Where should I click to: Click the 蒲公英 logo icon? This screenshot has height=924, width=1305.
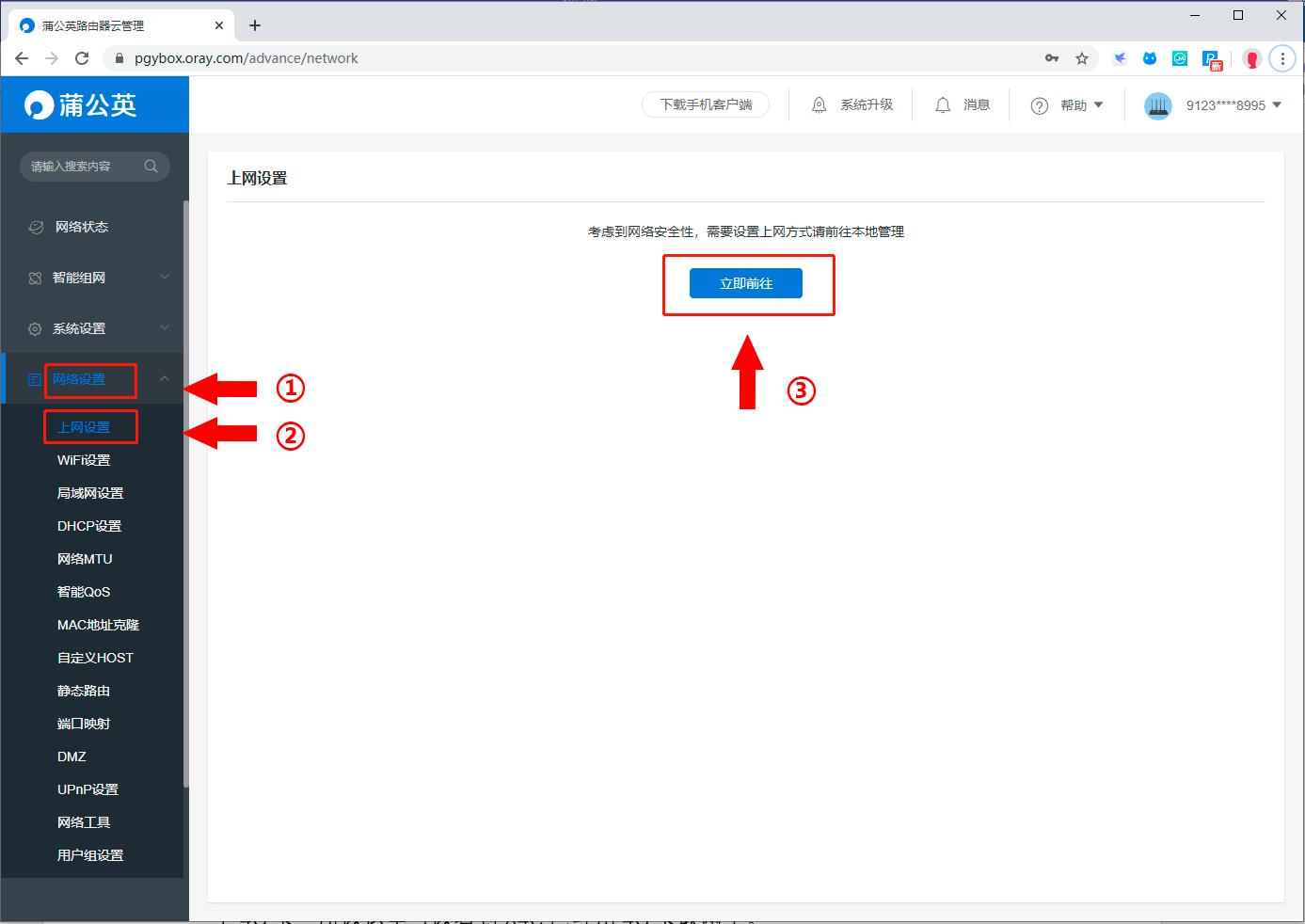click(x=37, y=104)
